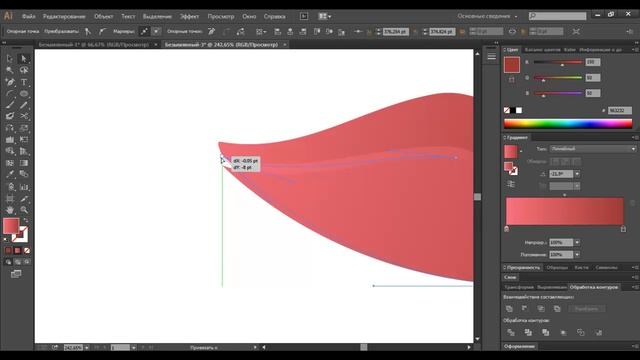
Task: Open Arrange Documents dropdown in menu bar
Action: [x=325, y=16]
